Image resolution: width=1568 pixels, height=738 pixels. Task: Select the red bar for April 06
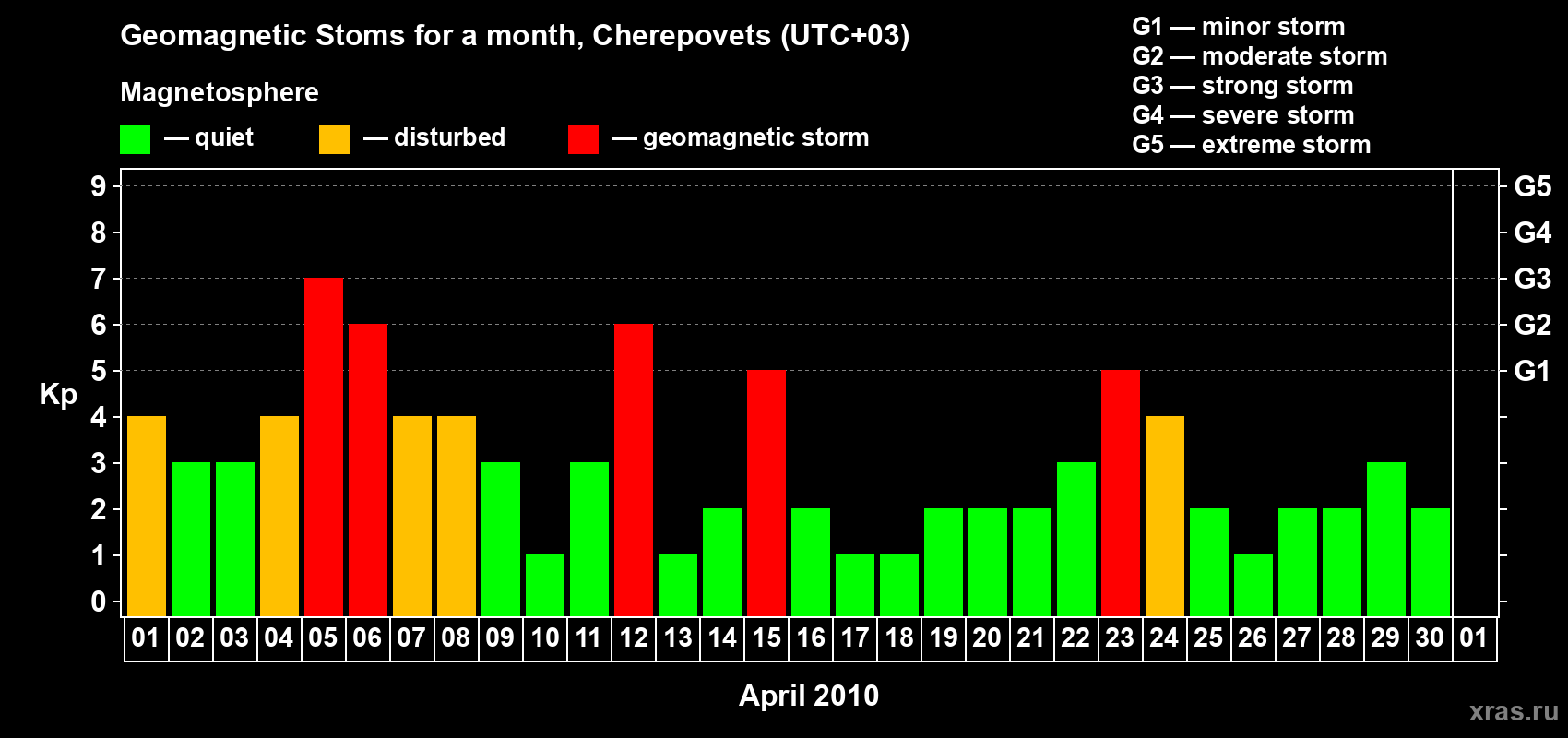click(x=368, y=470)
